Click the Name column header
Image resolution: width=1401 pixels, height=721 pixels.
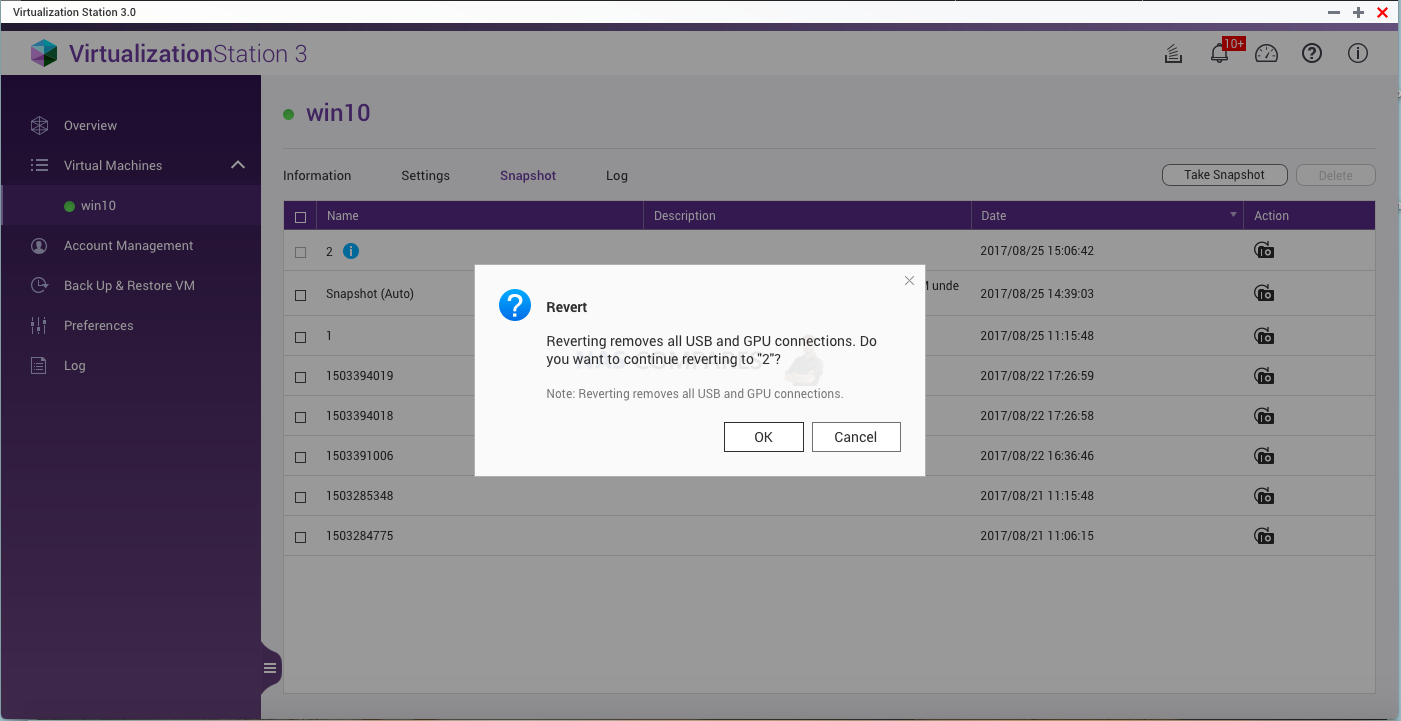[x=480, y=216]
